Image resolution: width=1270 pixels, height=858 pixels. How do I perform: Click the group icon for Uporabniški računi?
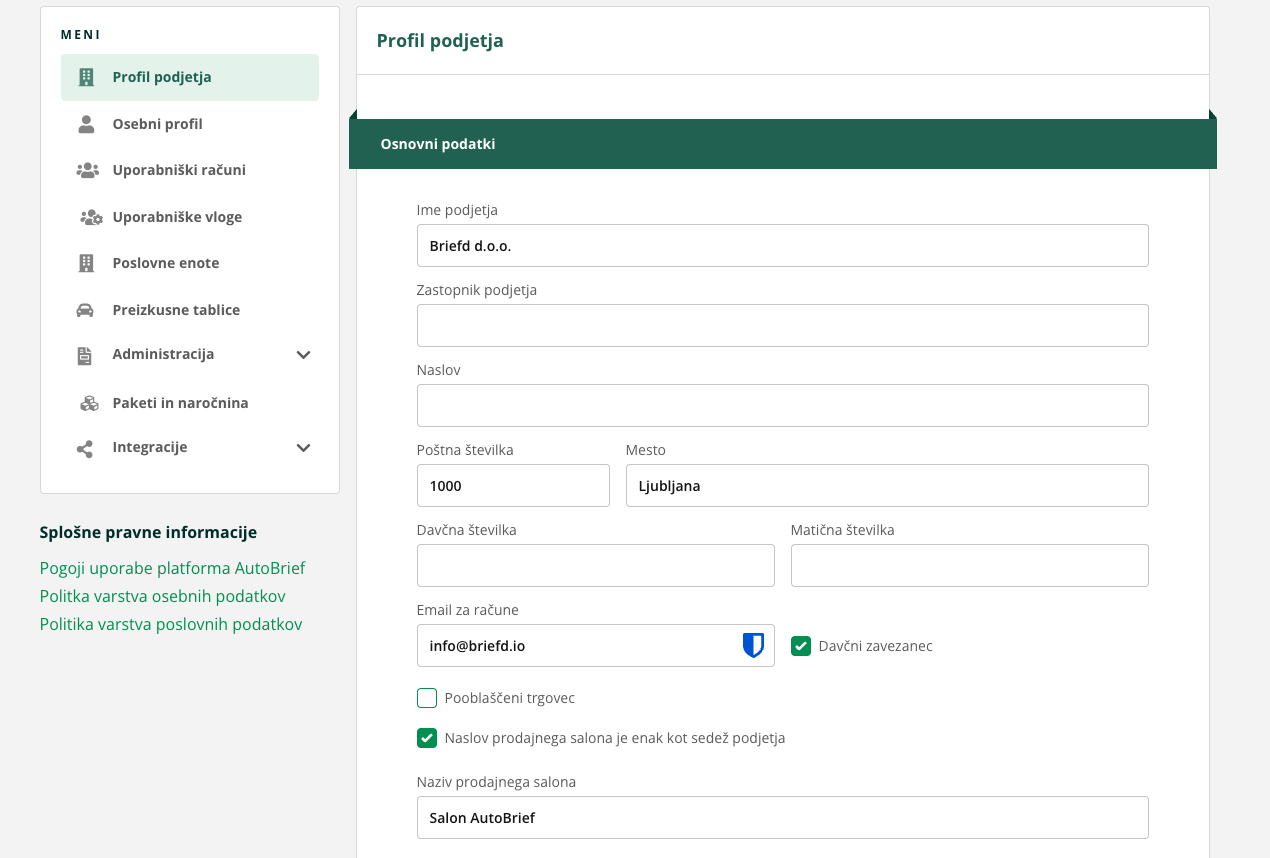point(87,170)
